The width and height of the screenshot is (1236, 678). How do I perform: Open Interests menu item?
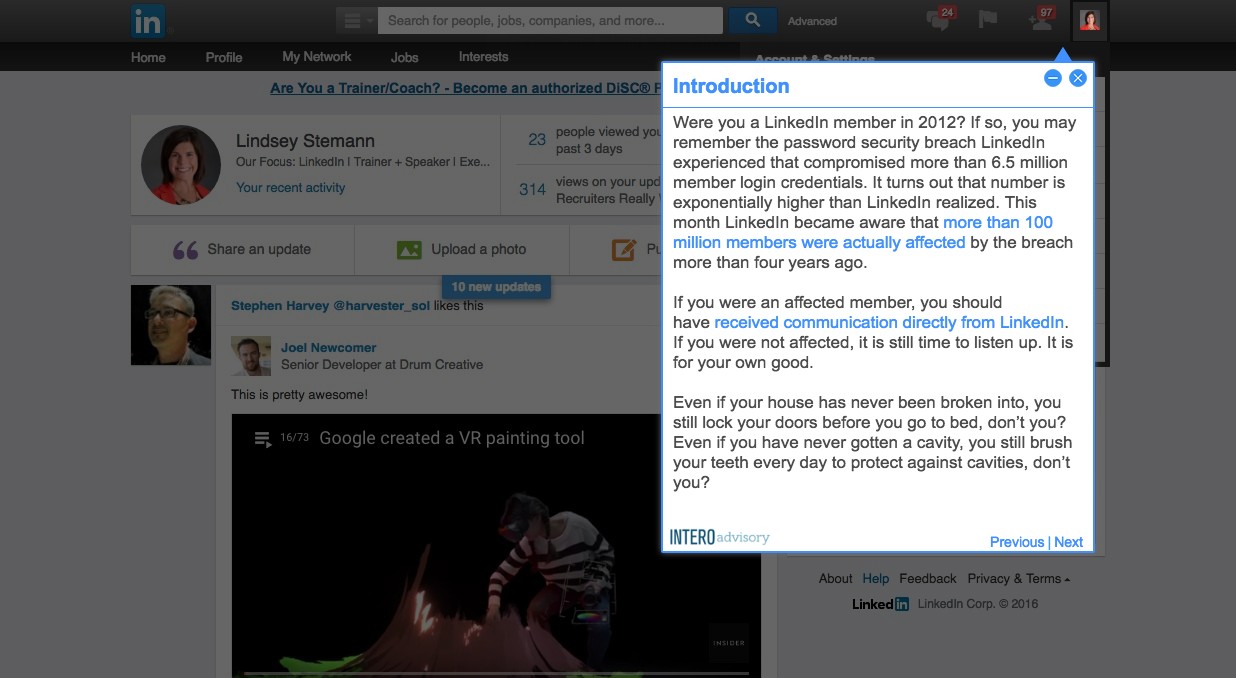tap(483, 57)
